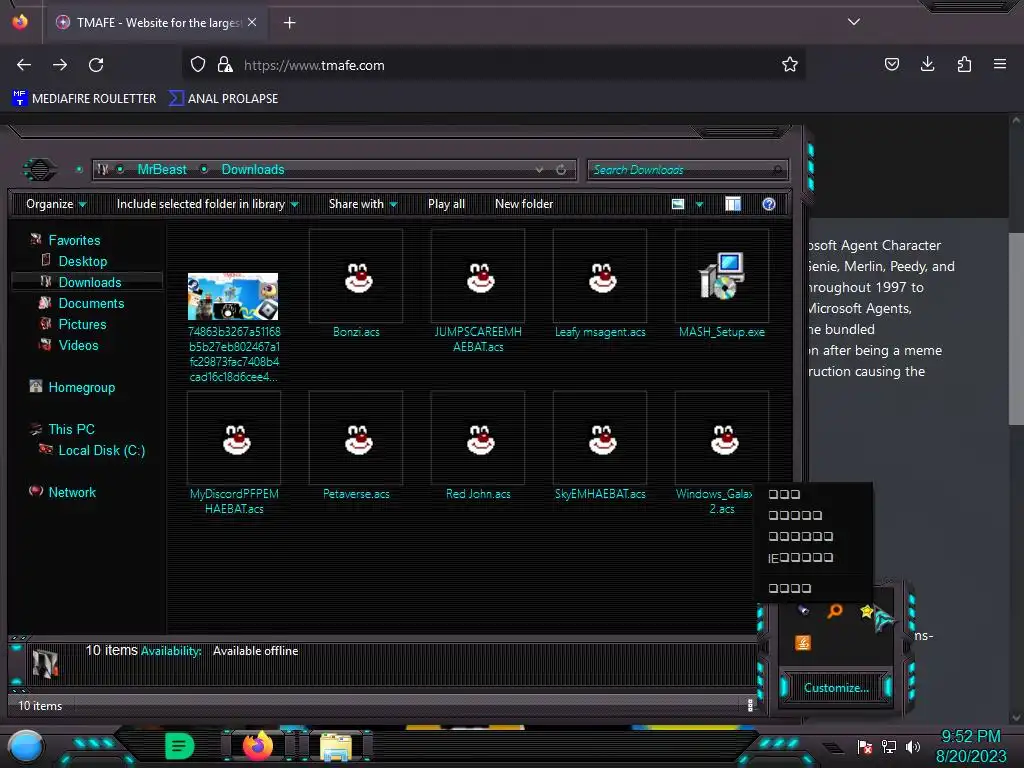Viewport: 1024px width, 768px height.
Task: Select Windows_Galaxy 2.acs file icon
Action: click(722, 439)
